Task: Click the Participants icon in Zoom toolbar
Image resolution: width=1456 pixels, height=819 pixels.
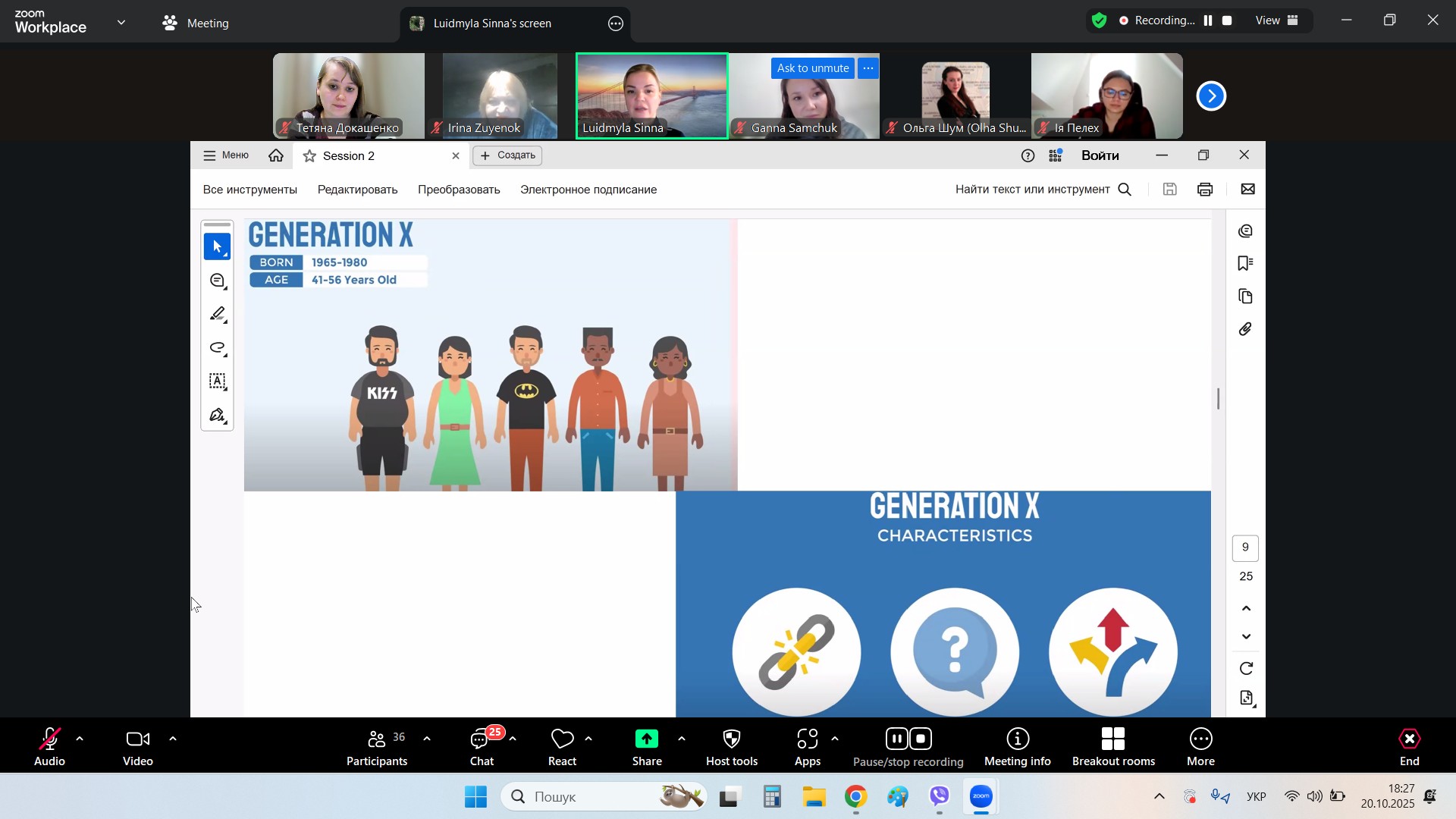Action: [377, 740]
